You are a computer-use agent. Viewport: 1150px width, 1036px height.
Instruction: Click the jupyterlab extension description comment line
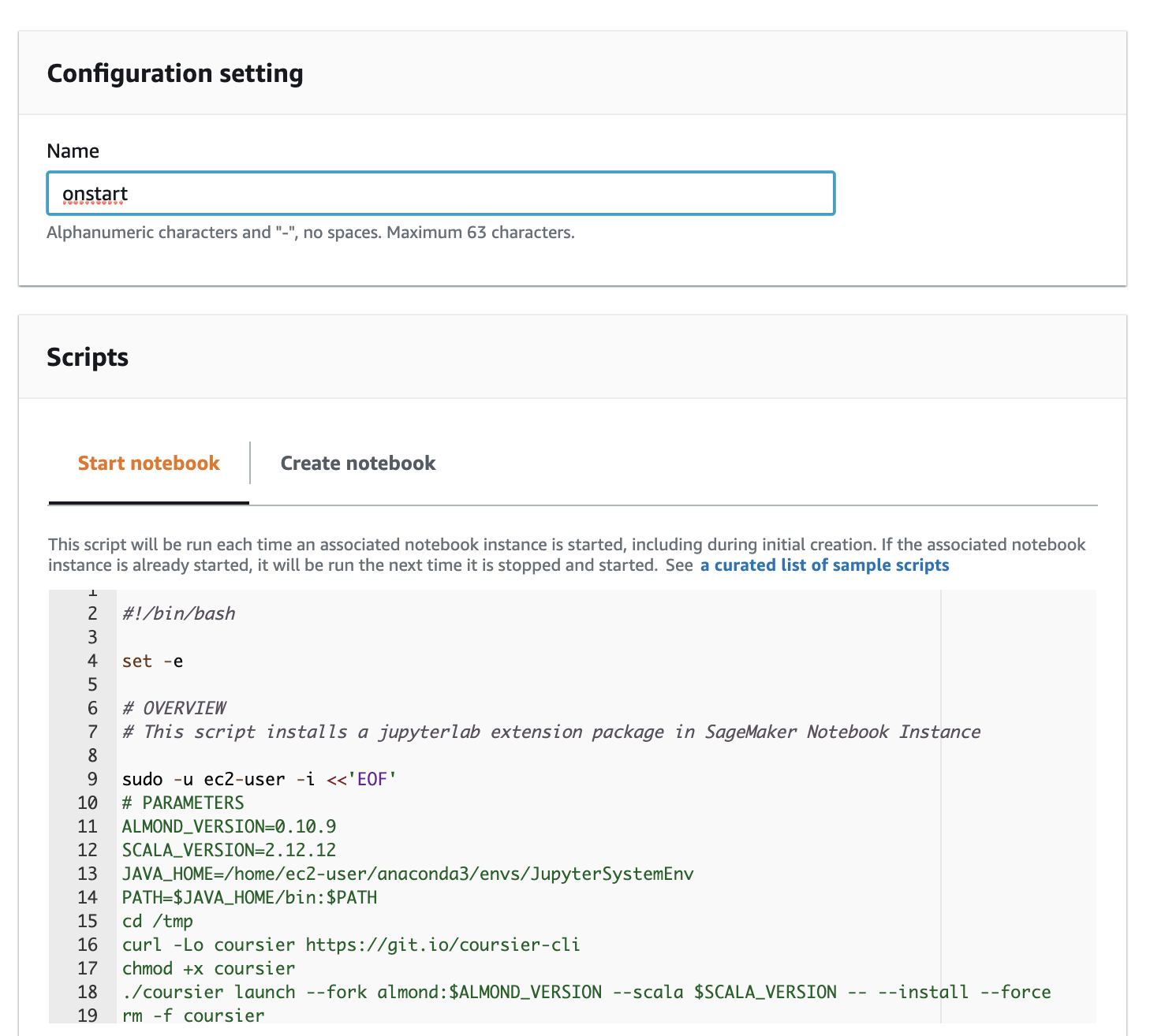click(551, 732)
